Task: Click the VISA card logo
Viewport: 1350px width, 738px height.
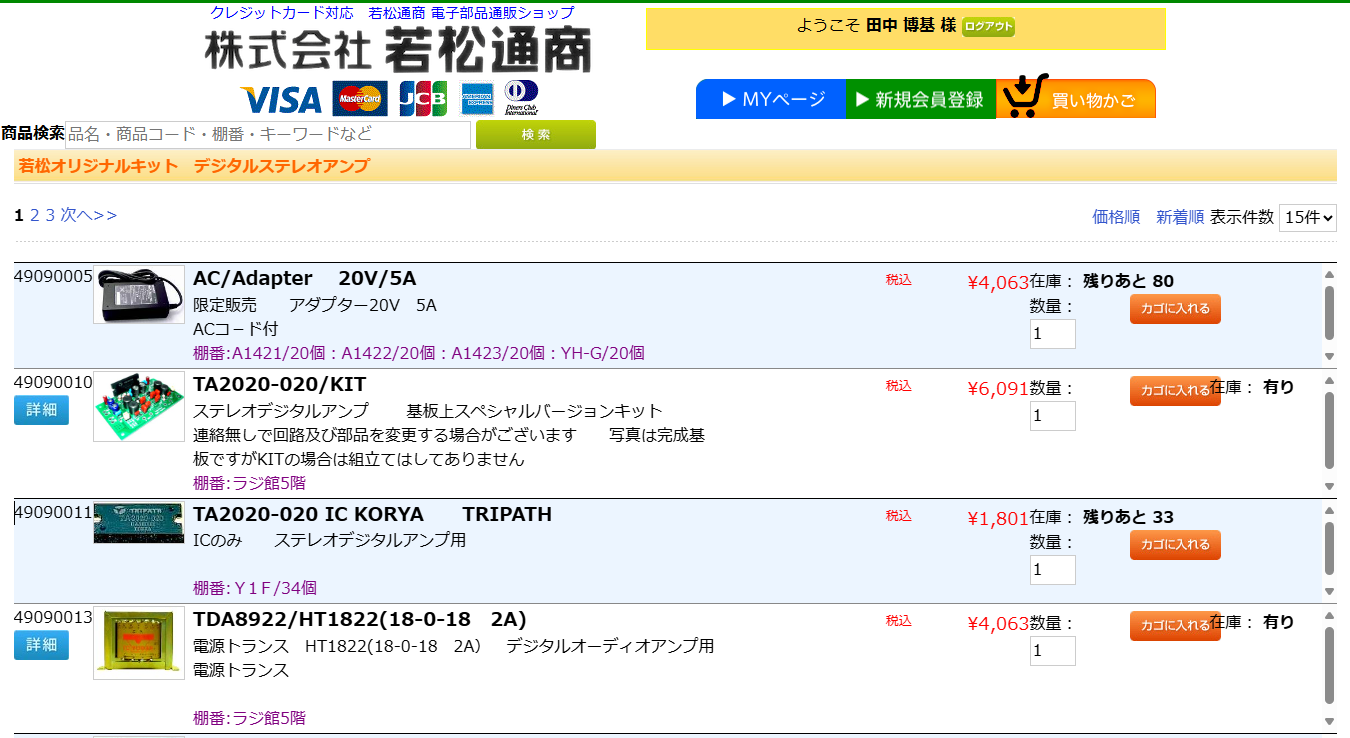Action: coord(281,100)
